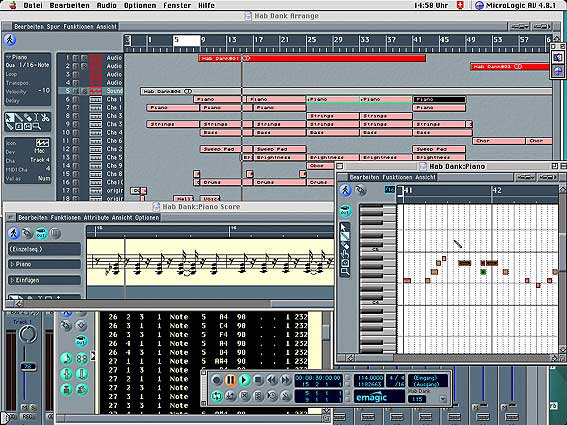Viewport: 567px width, 425px height.
Task: Select the Scissors tool in Arrange toolbox
Action: coord(45,118)
